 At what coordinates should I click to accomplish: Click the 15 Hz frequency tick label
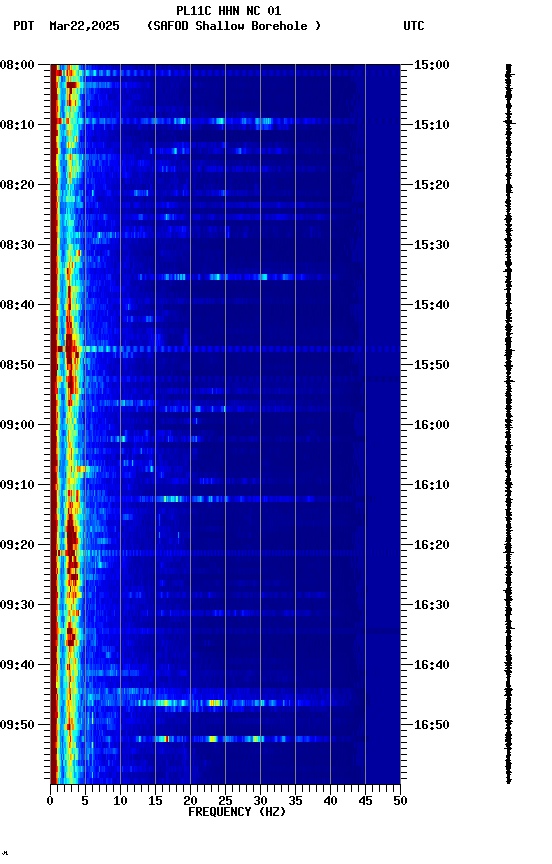(x=155, y=801)
